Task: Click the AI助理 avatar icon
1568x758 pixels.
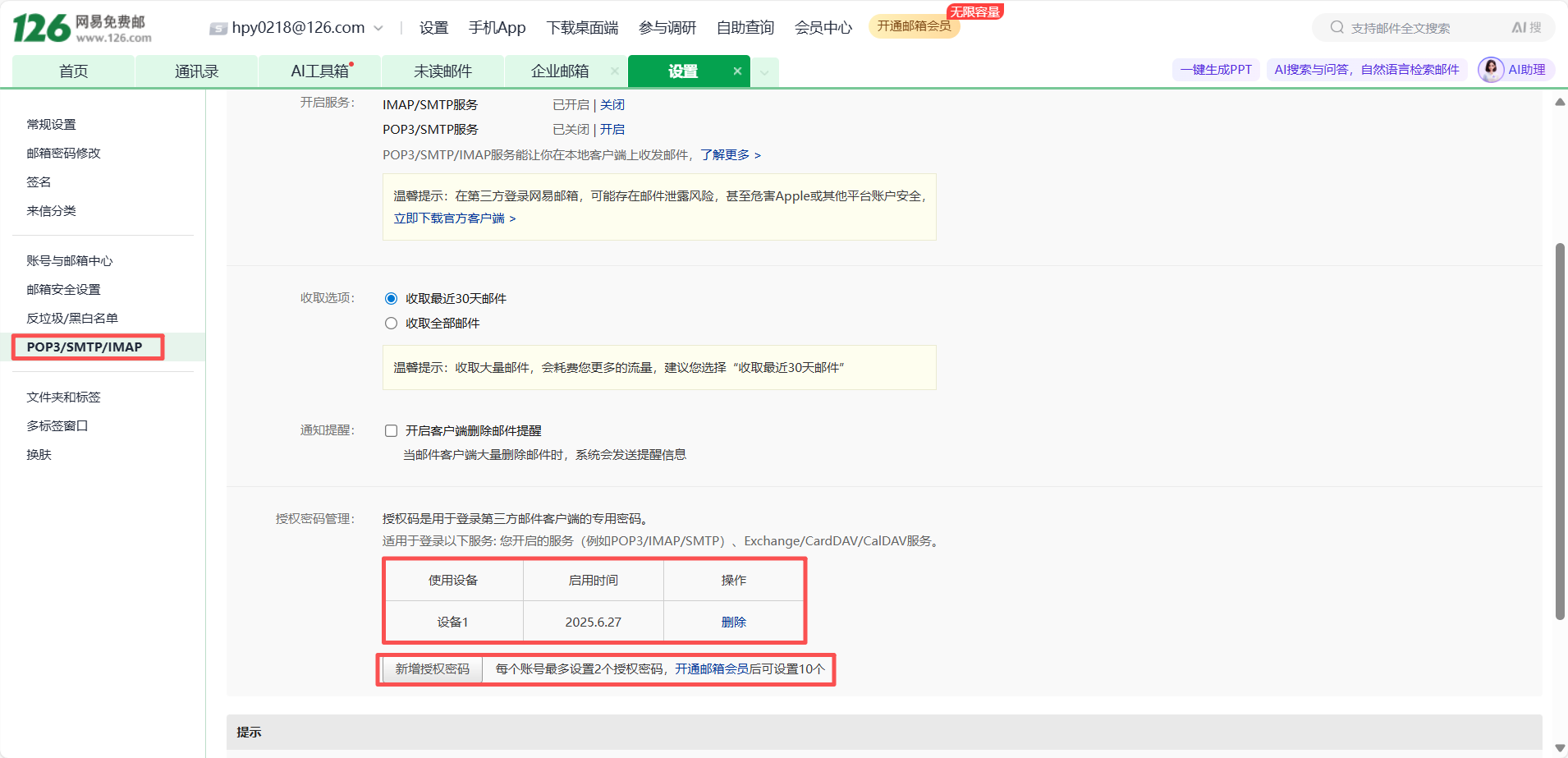Action: point(1490,70)
